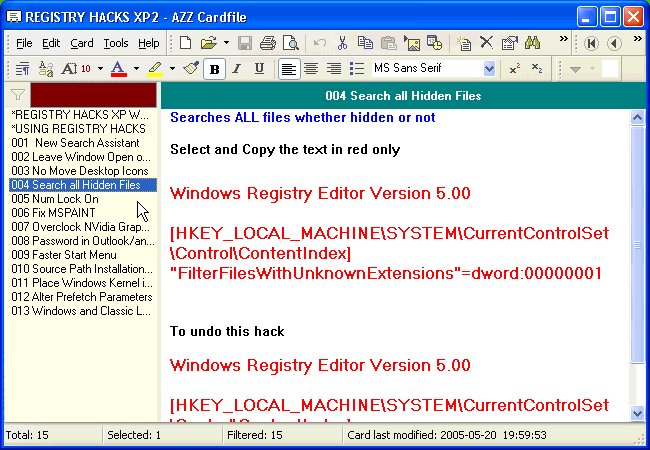Screen dimensions: 650x450
Task: Click the Card last modified status text
Action: point(446,435)
